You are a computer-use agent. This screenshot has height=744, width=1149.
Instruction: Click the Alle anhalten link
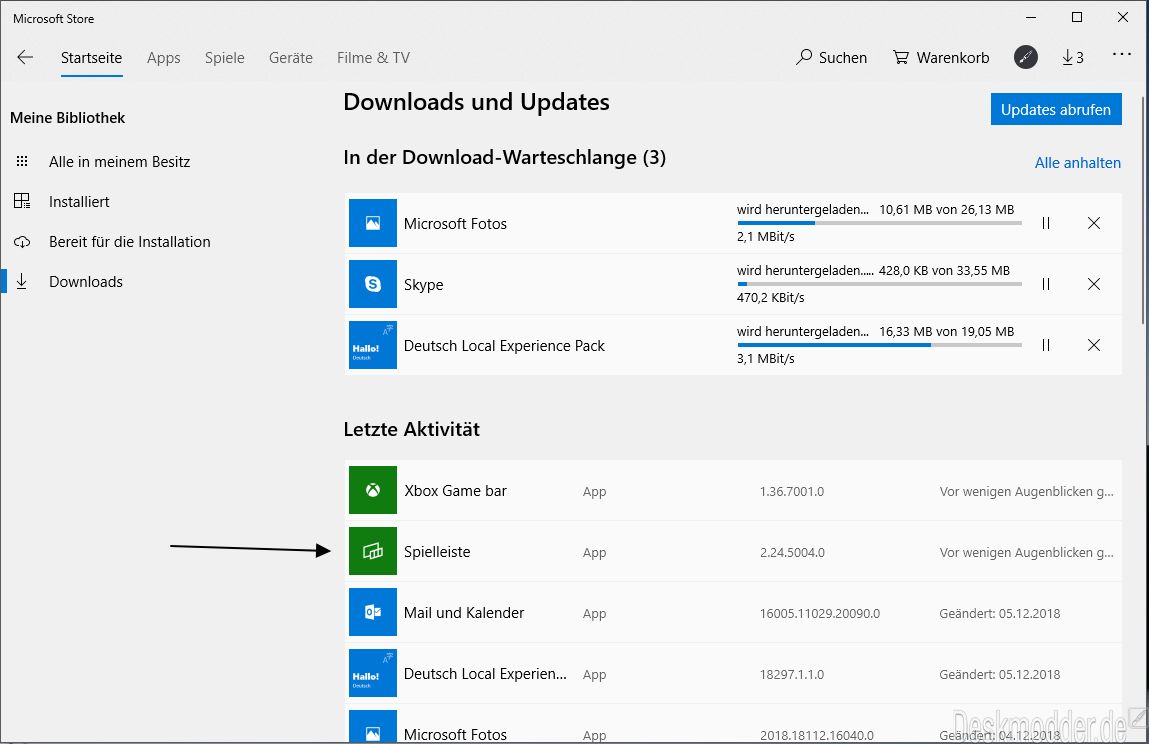[x=1077, y=163]
